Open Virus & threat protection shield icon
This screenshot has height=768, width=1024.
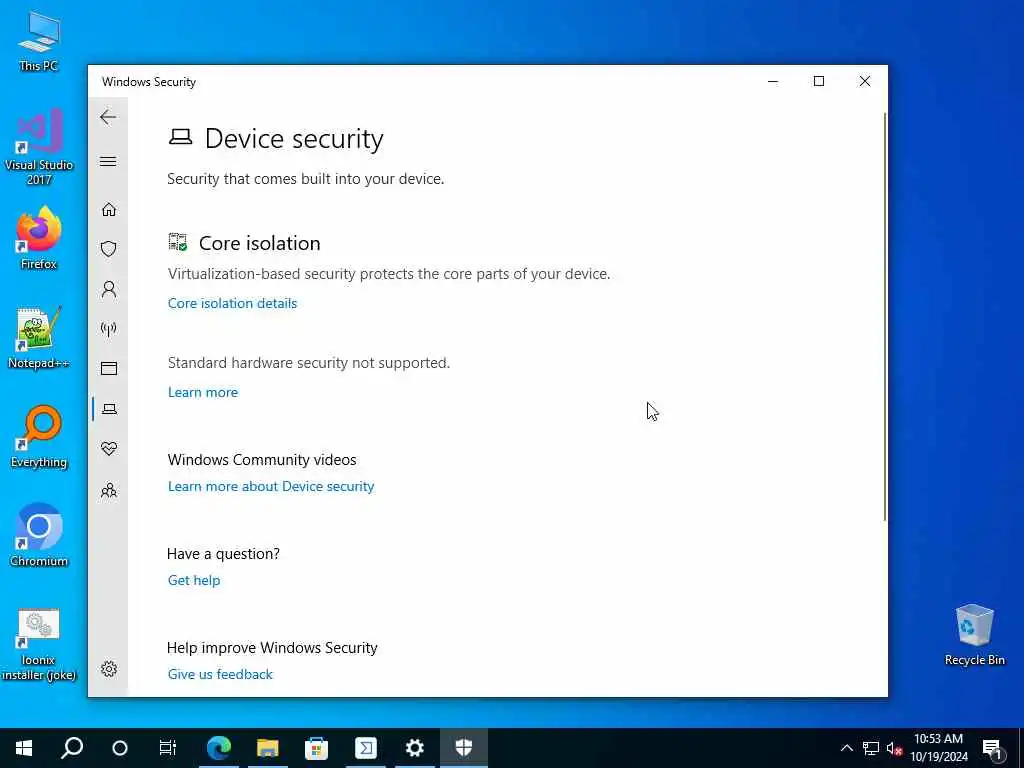click(x=109, y=249)
